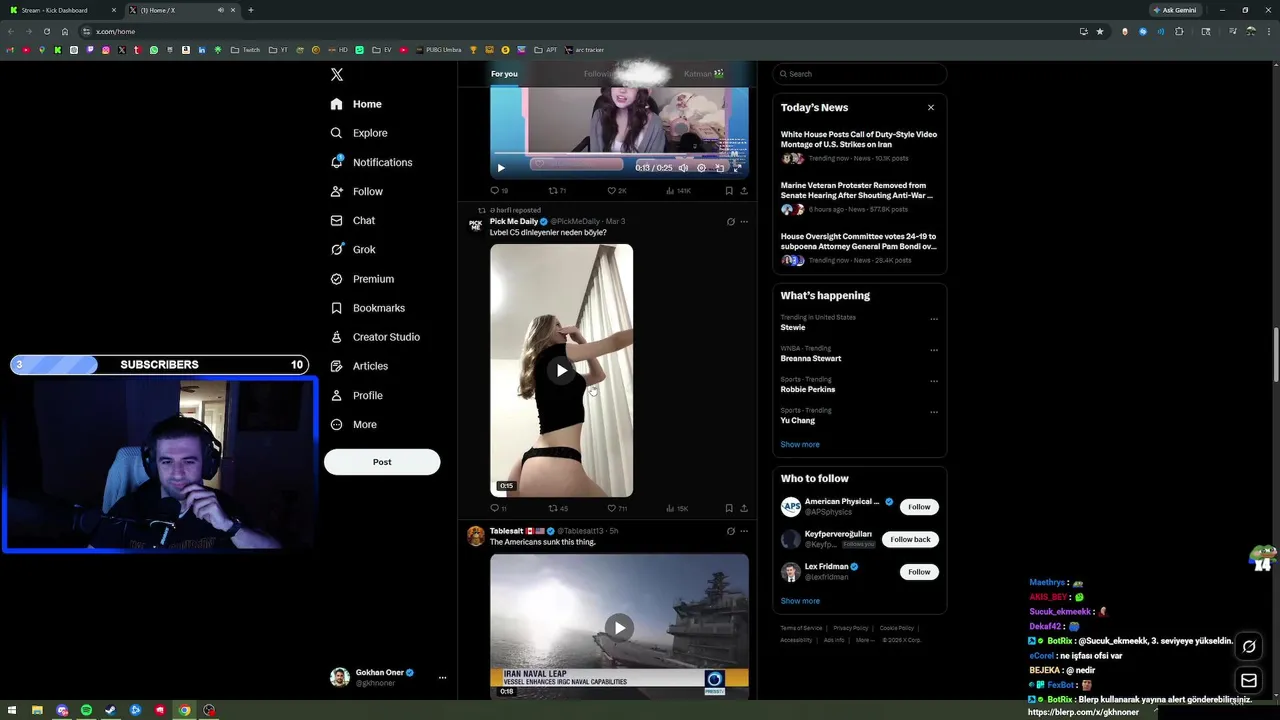Click the Post button
The height and width of the screenshot is (720, 1280).
point(382,462)
